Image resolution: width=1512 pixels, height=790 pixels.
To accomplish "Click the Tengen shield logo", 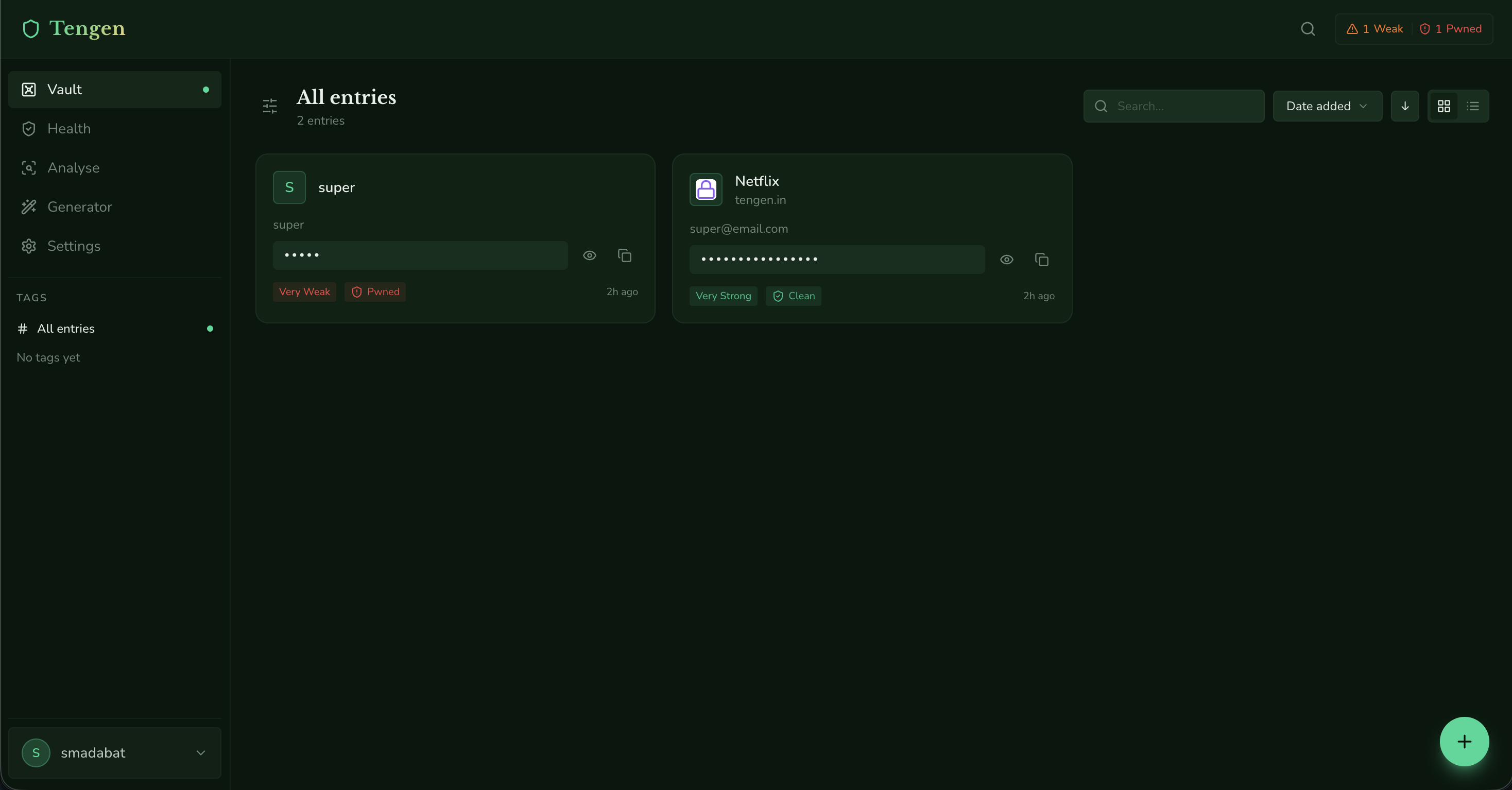I will pos(30,29).
